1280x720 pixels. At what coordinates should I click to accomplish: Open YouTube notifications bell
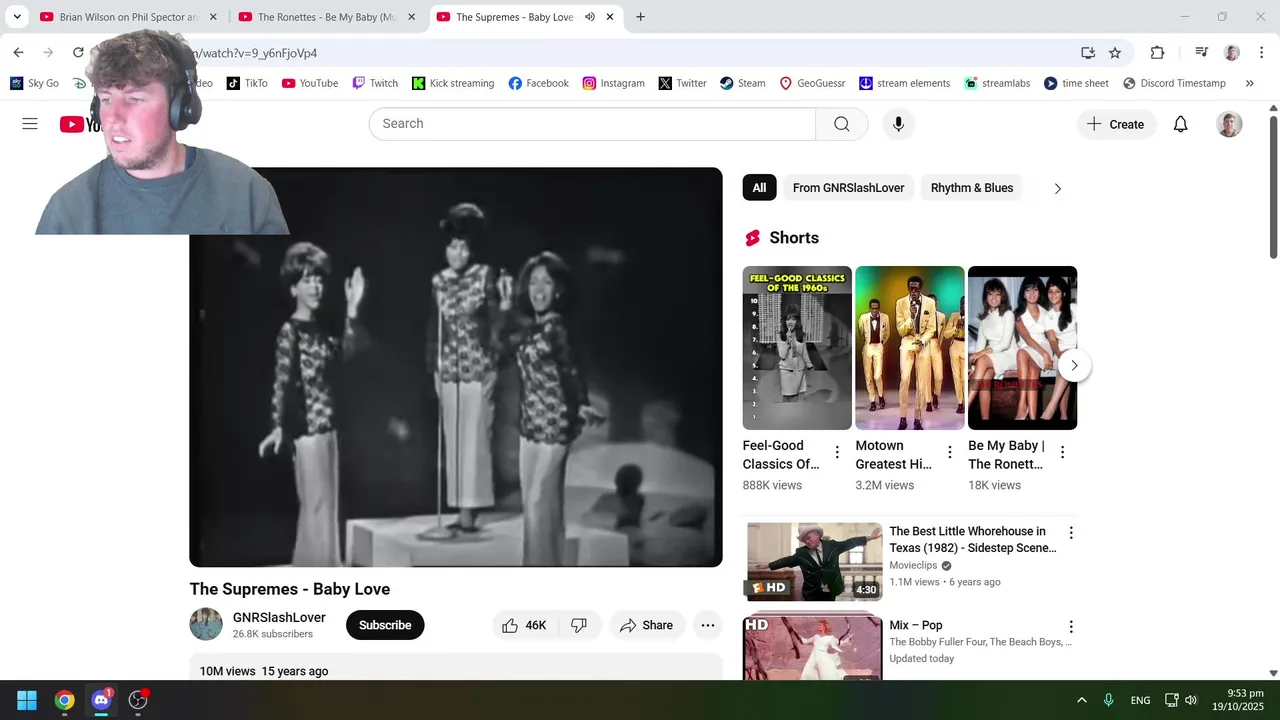(x=1180, y=124)
